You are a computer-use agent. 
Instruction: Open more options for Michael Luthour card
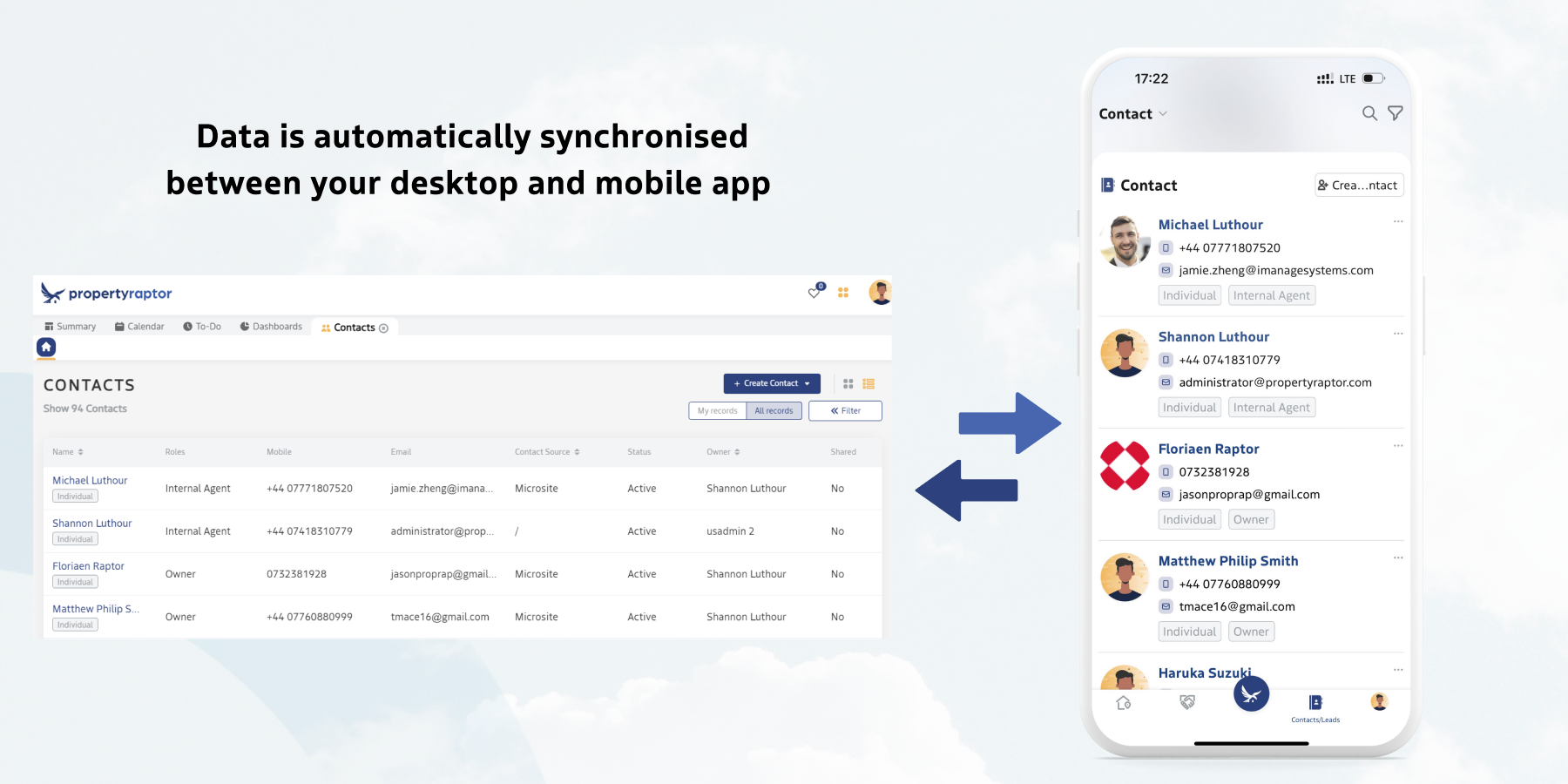[x=1398, y=222]
